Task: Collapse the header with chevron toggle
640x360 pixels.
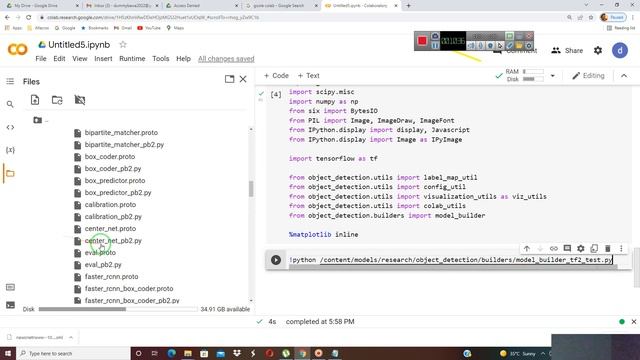Action: coord(624,76)
